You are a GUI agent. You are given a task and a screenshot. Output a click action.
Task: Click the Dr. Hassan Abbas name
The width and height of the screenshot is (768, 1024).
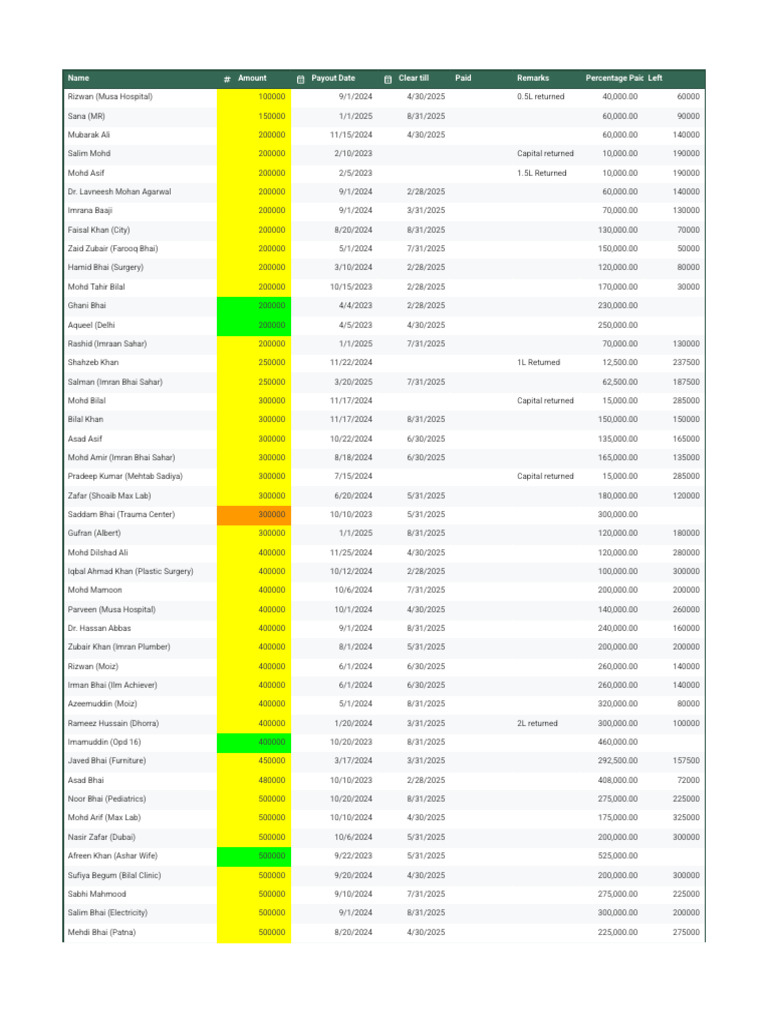[99, 629]
